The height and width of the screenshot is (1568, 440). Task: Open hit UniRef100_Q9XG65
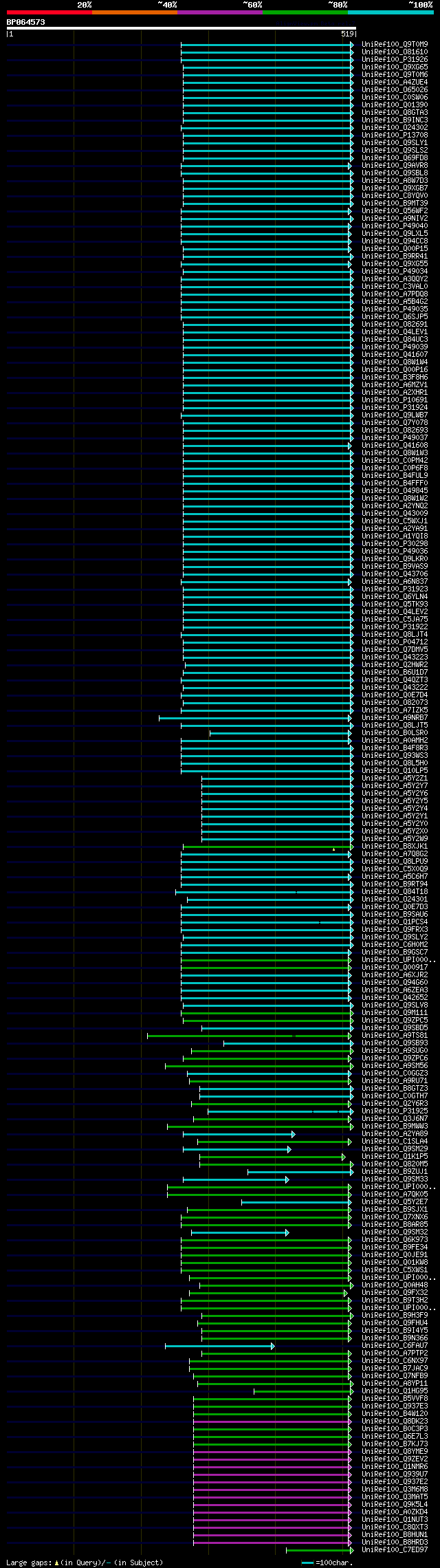(395, 67)
